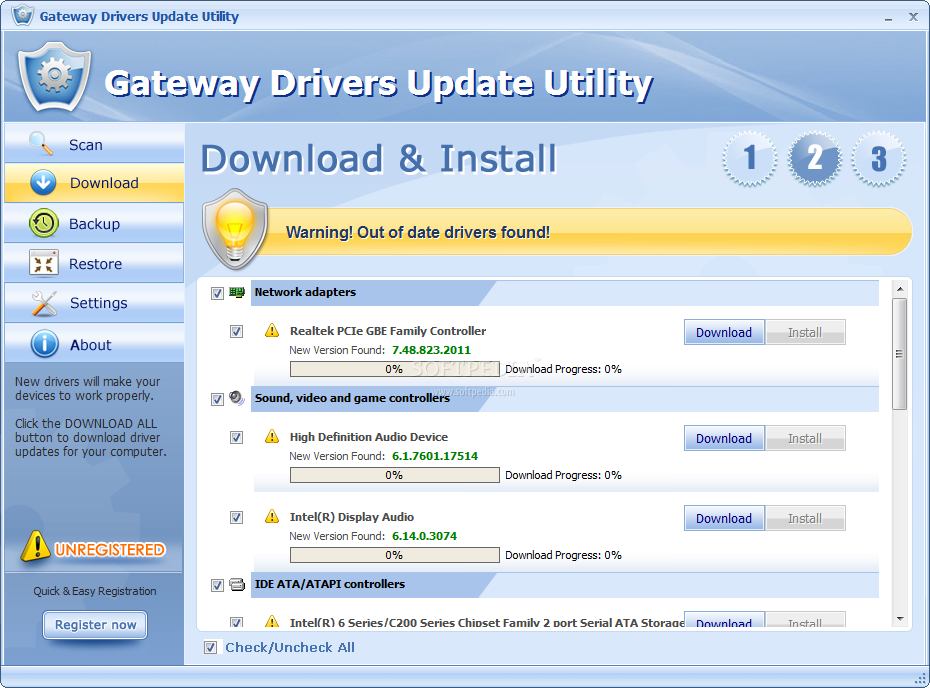930x688 pixels.
Task: Click the UNREGISTERED label text
Action: pyautogui.click(x=110, y=550)
